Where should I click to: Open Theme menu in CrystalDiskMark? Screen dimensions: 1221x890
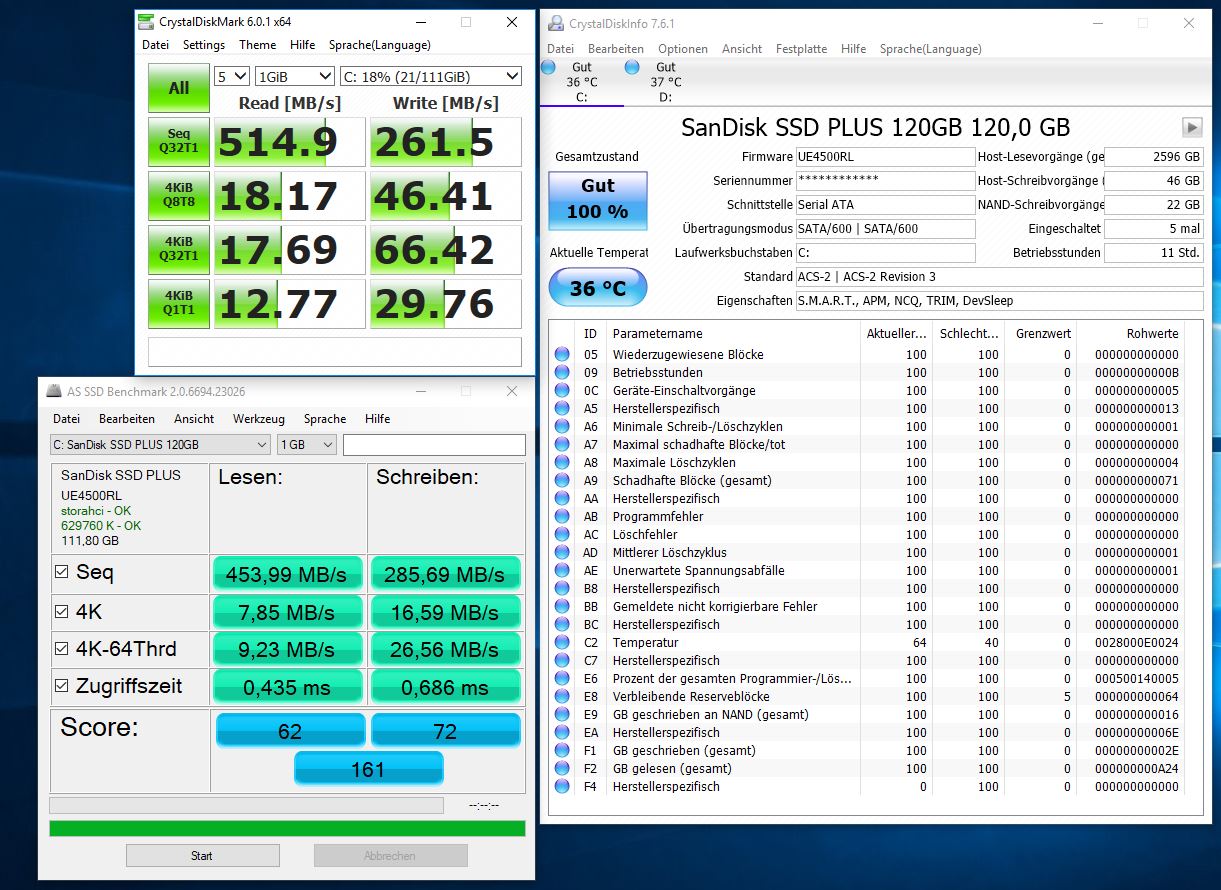click(257, 45)
